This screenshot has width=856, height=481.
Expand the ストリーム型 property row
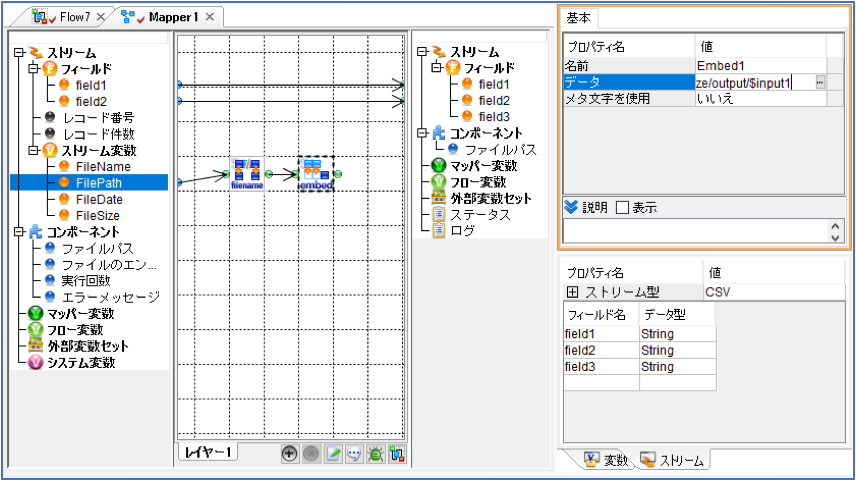pyautogui.click(x=572, y=292)
